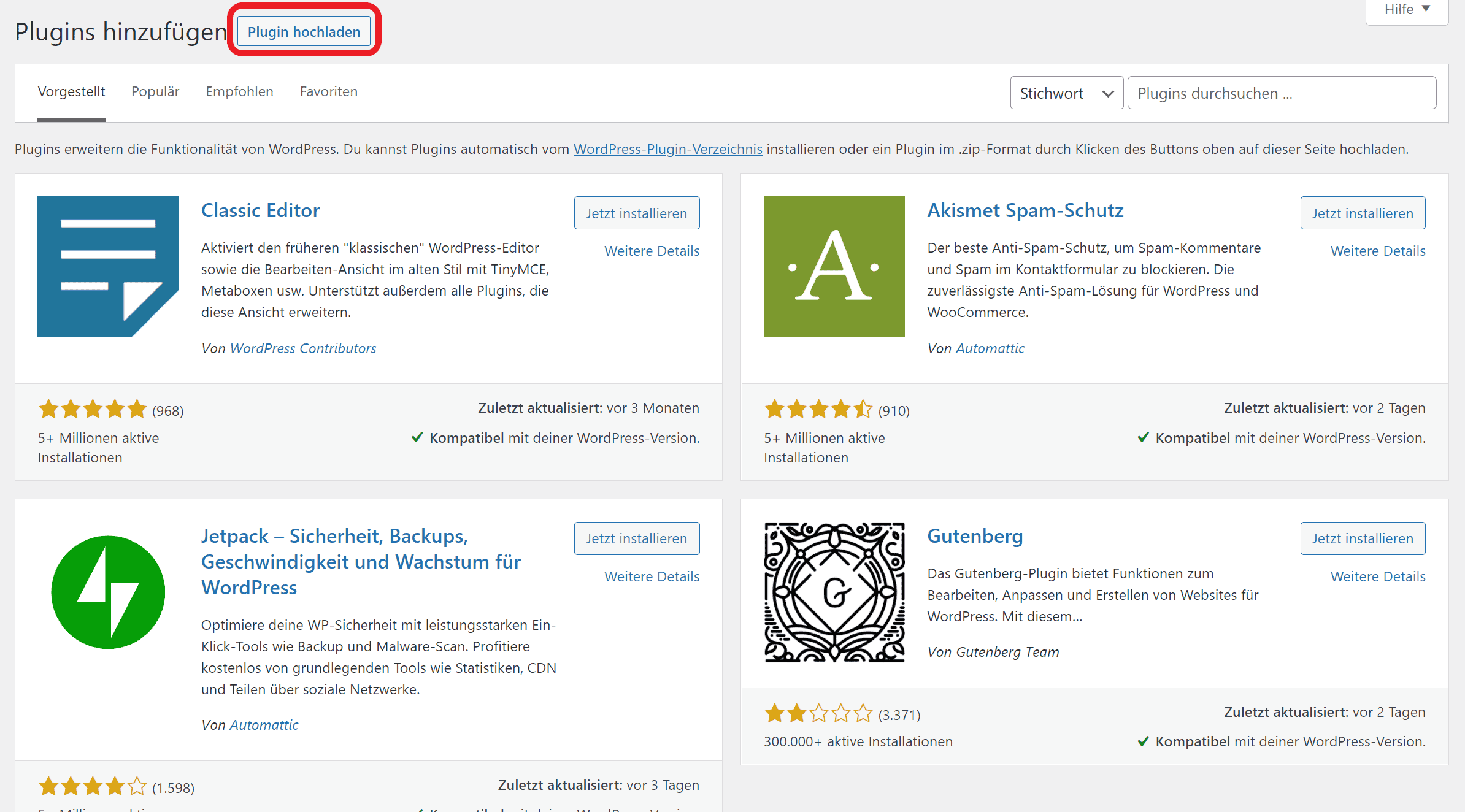This screenshot has width=1465, height=812.
Task: Click "300.000+ aktive Installationen" text
Action: [x=858, y=741]
